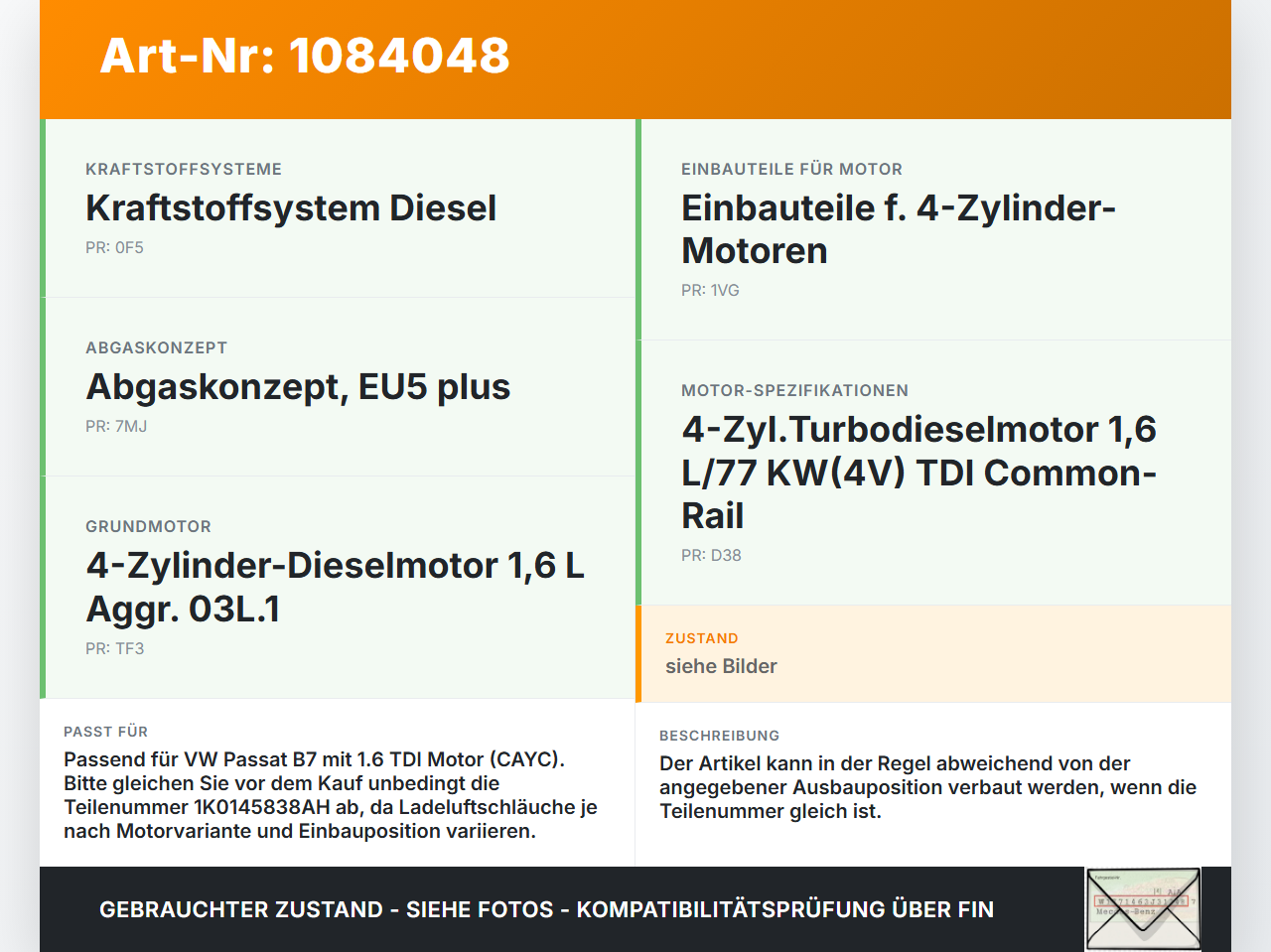Viewport: 1271px width, 952px height.
Task: Click the 'GRUNDMOTOR' category label
Action: [x=148, y=526]
